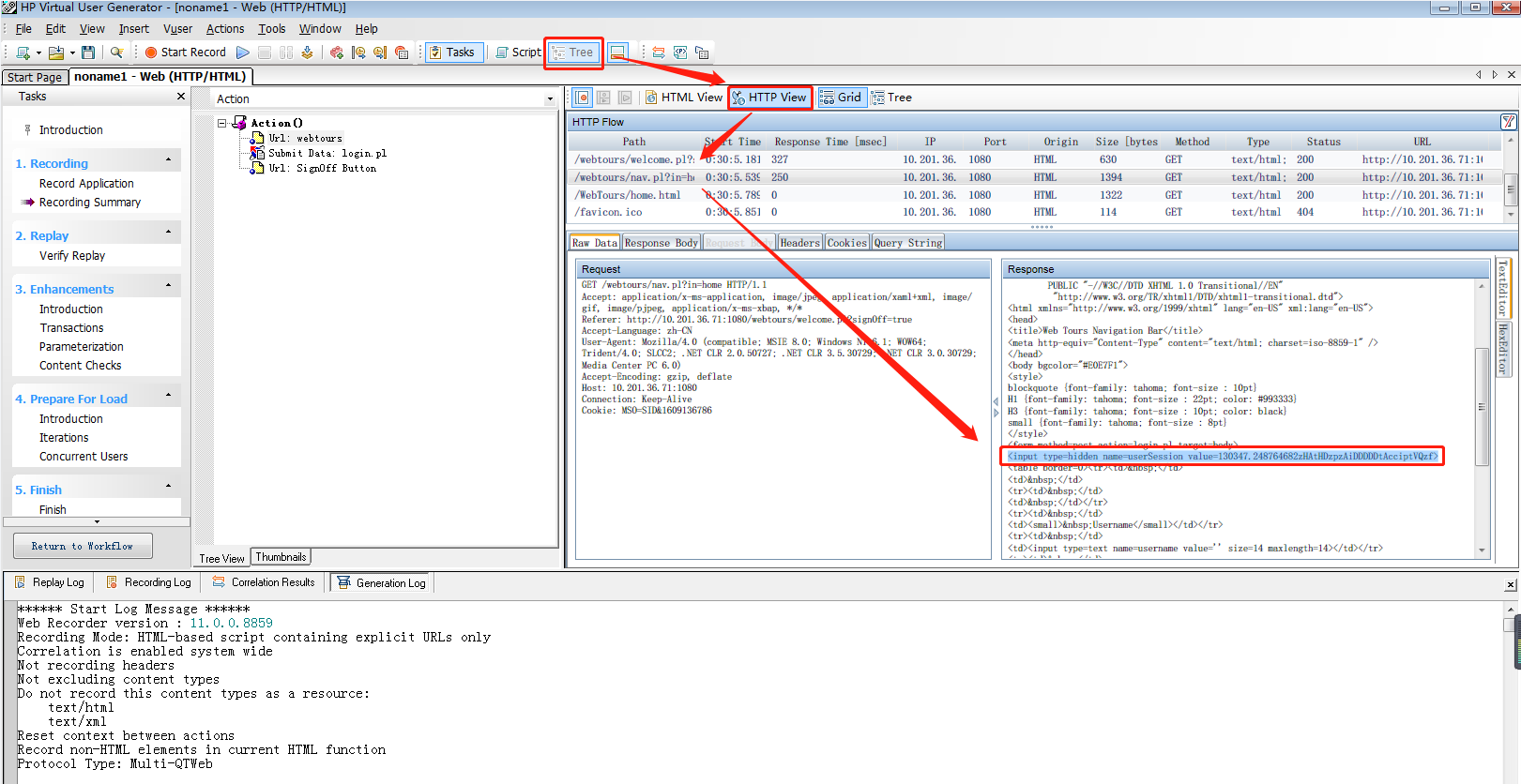This screenshot has width=1521, height=784.
Task: Click the Submit Data login.pl step icon
Action: 257,153
